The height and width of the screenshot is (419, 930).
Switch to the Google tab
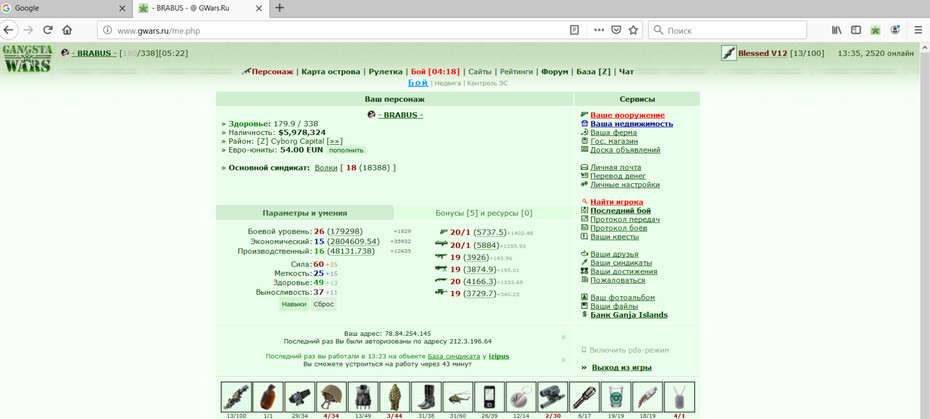point(58,8)
